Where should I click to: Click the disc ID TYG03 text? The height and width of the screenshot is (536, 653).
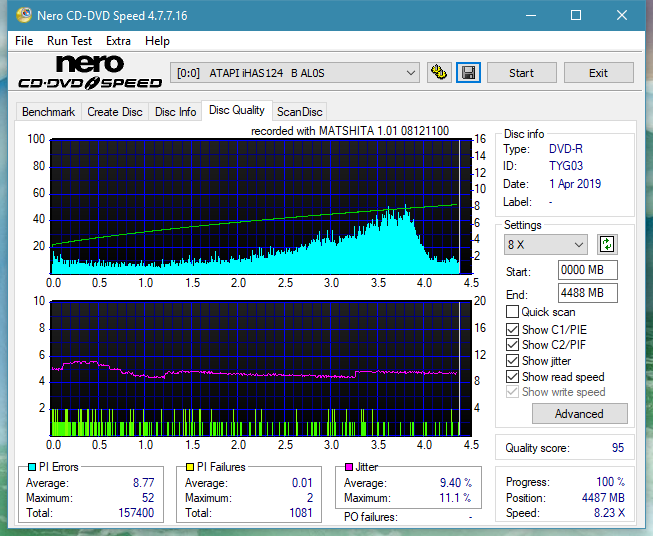point(566,166)
